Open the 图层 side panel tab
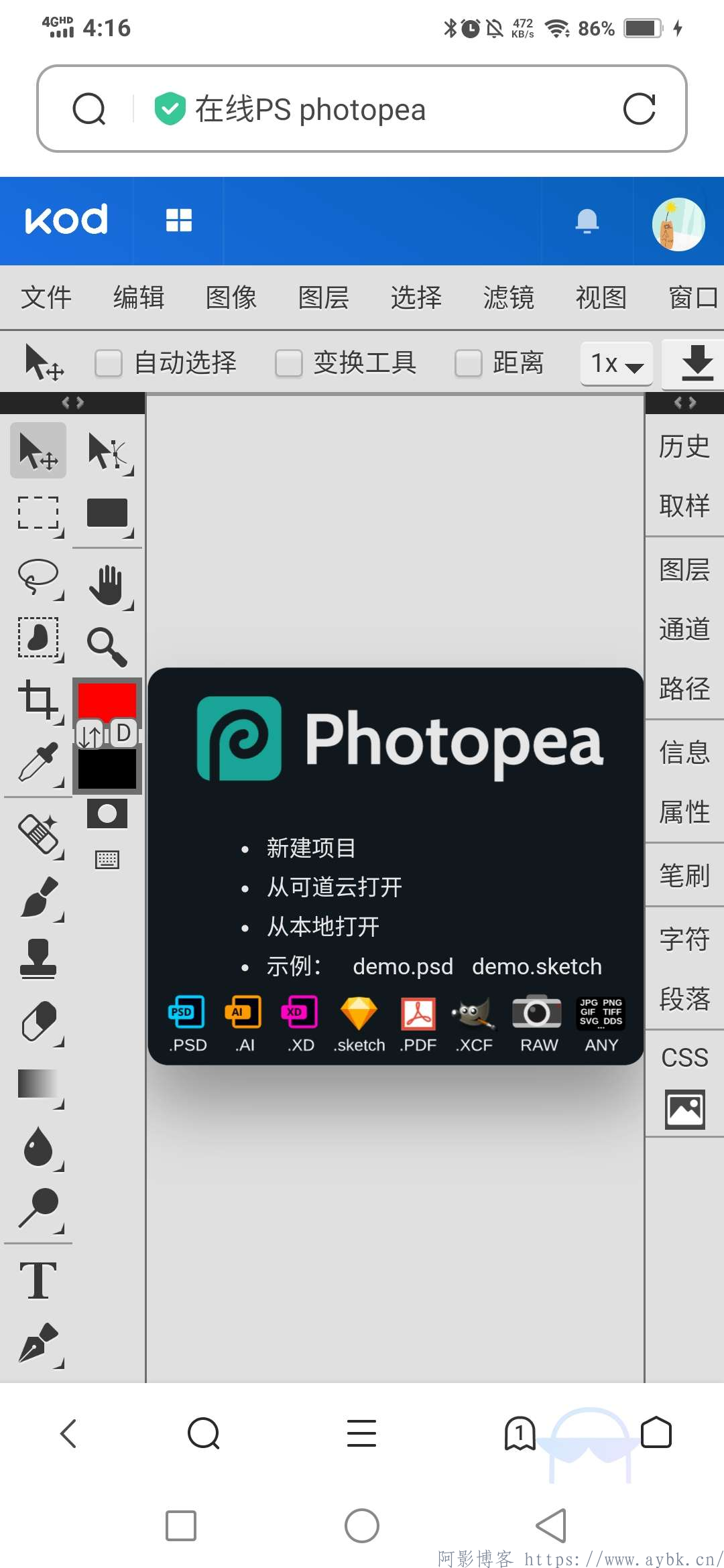724x1568 pixels. tap(684, 570)
